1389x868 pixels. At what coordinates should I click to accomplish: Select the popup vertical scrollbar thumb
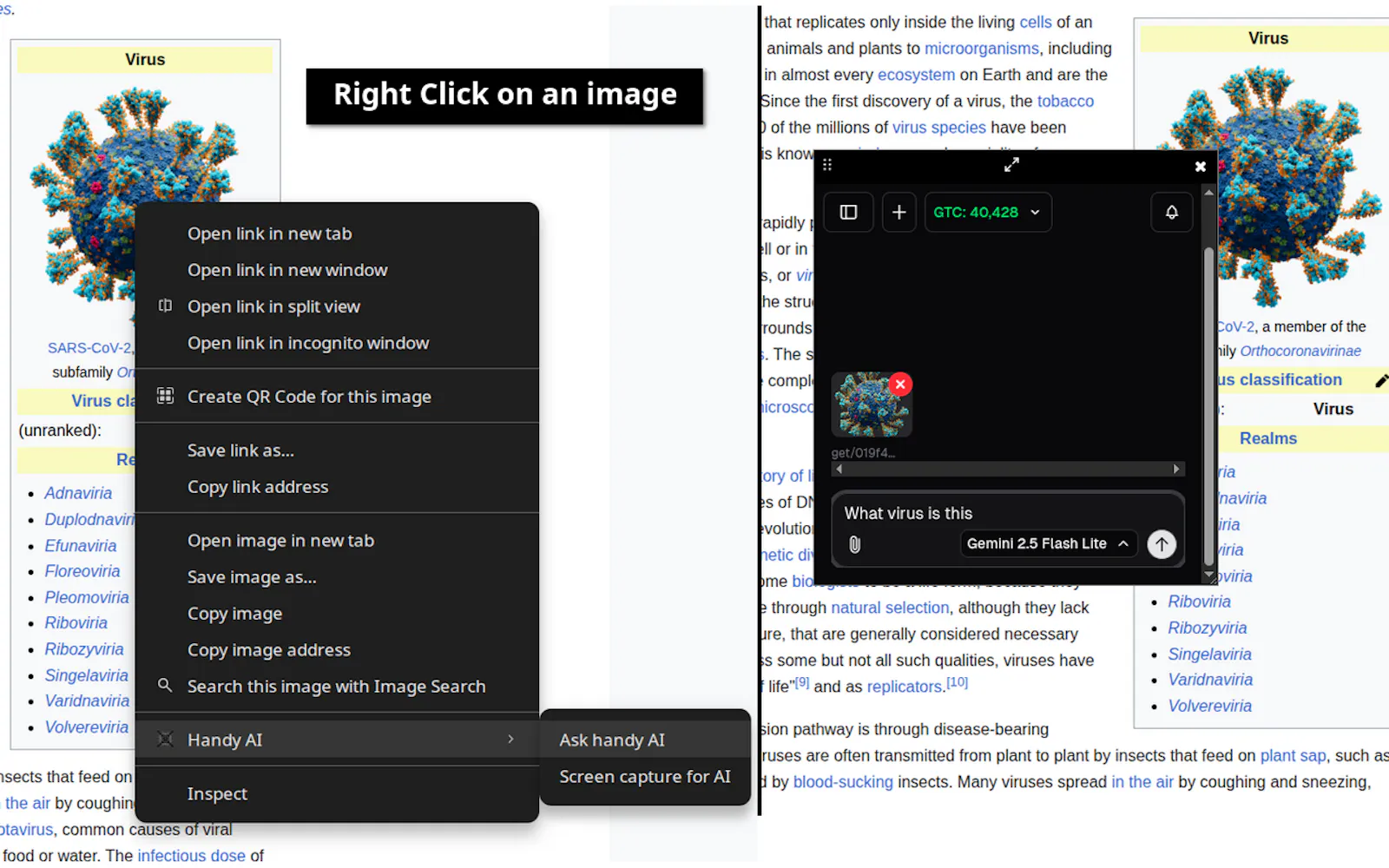click(x=1208, y=406)
